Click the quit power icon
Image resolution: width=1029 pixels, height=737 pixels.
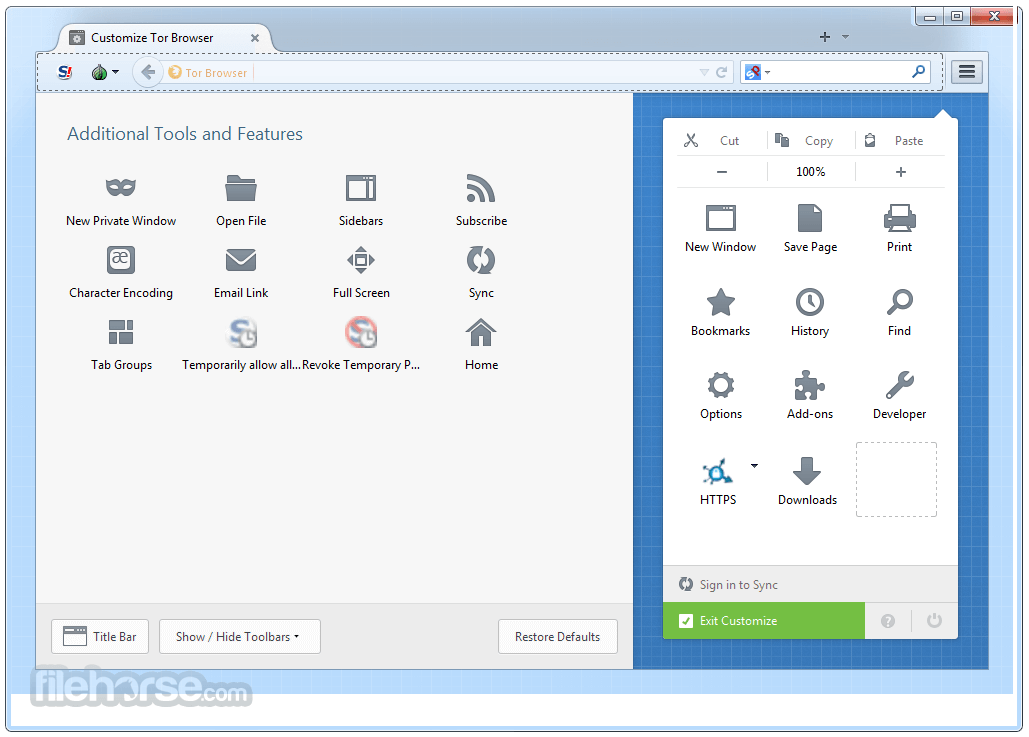[x=934, y=620]
